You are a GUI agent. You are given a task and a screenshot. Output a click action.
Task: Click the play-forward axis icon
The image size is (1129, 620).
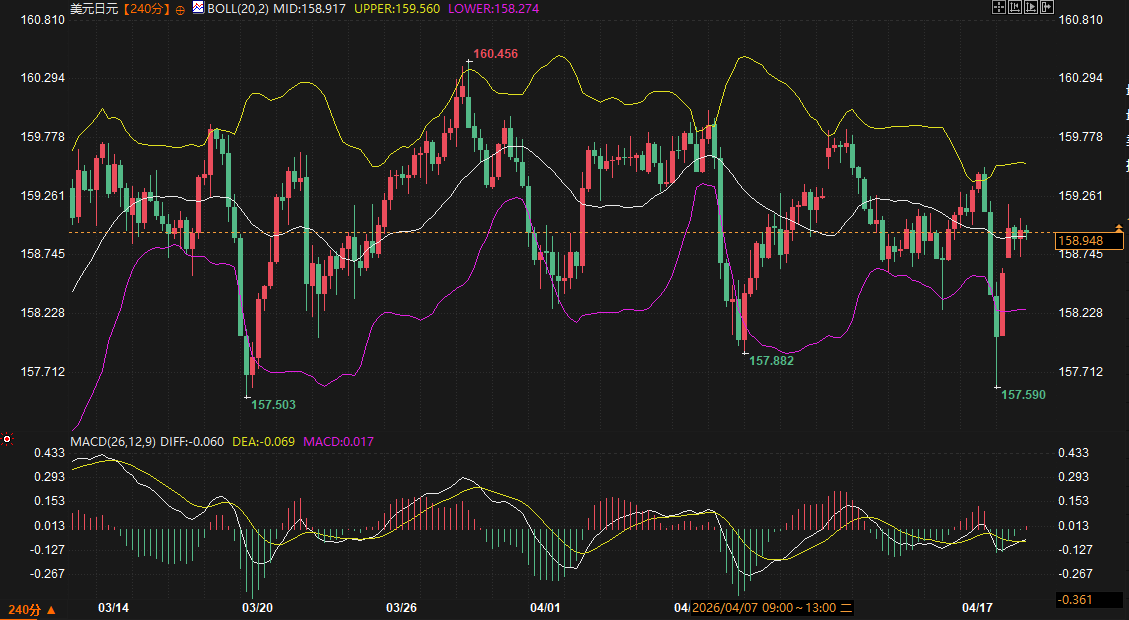tap(1031, 7)
